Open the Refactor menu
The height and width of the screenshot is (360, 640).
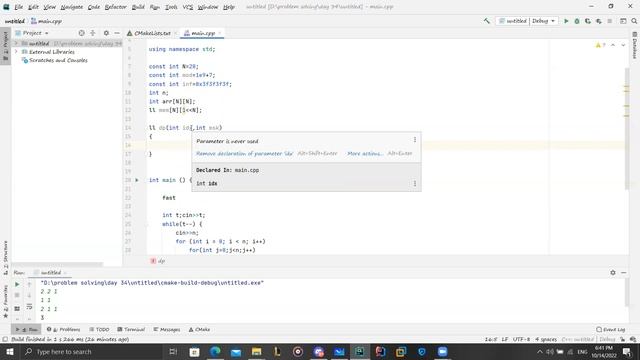coord(116,7)
